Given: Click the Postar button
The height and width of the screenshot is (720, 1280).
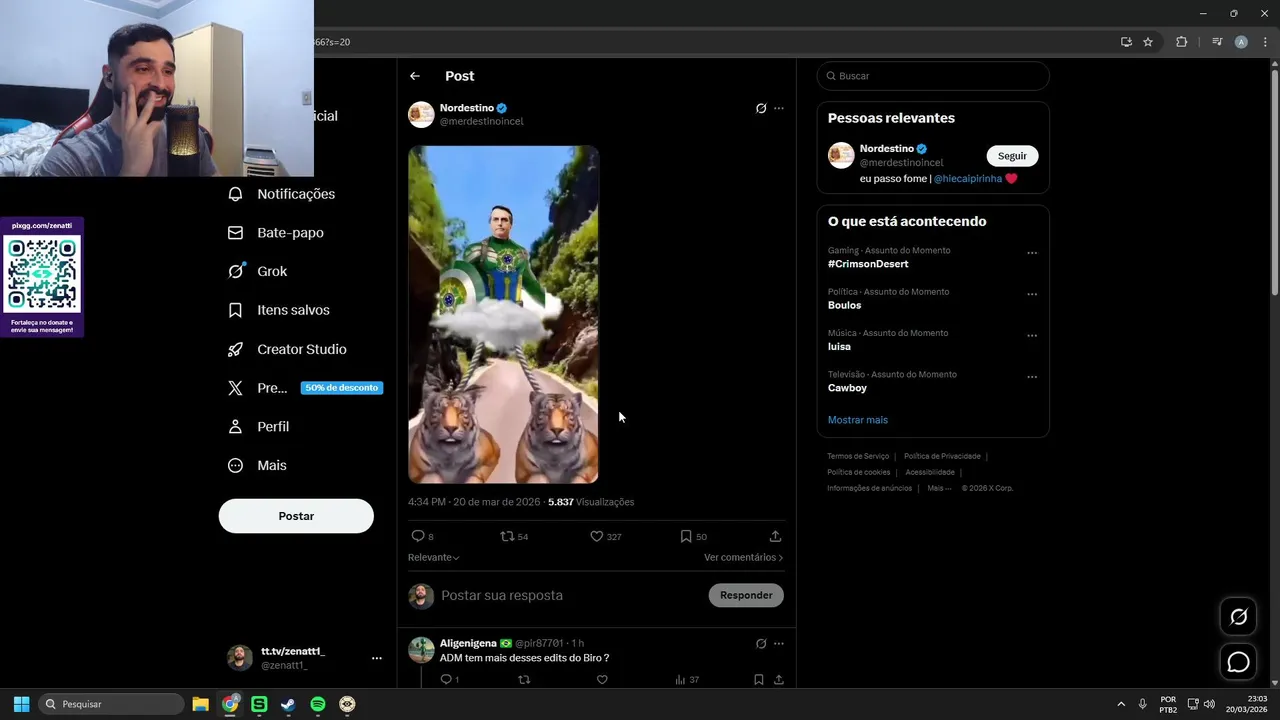Looking at the screenshot, I should pyautogui.click(x=296, y=516).
